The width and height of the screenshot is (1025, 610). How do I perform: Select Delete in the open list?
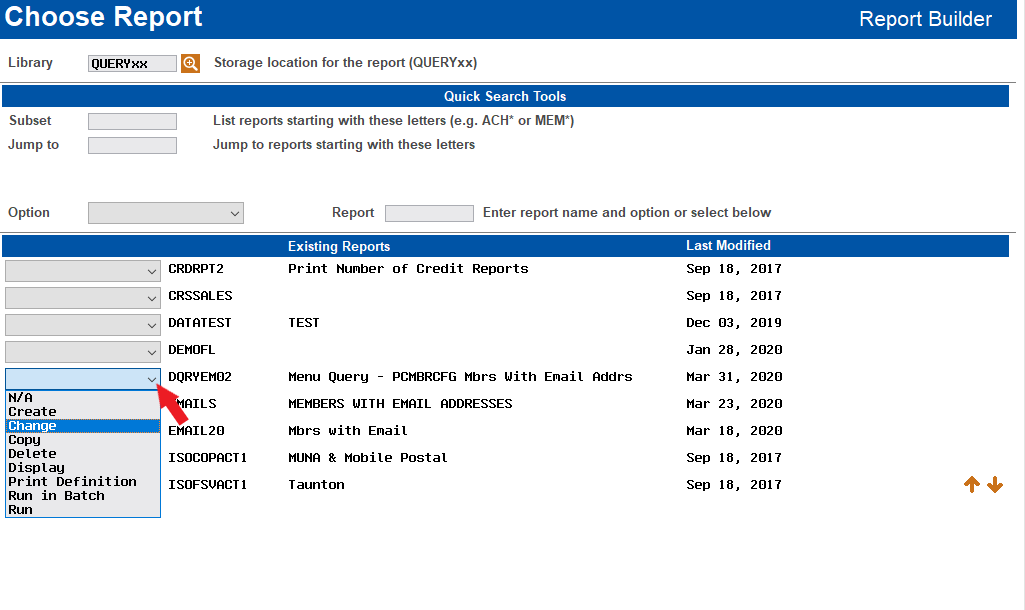point(83,454)
